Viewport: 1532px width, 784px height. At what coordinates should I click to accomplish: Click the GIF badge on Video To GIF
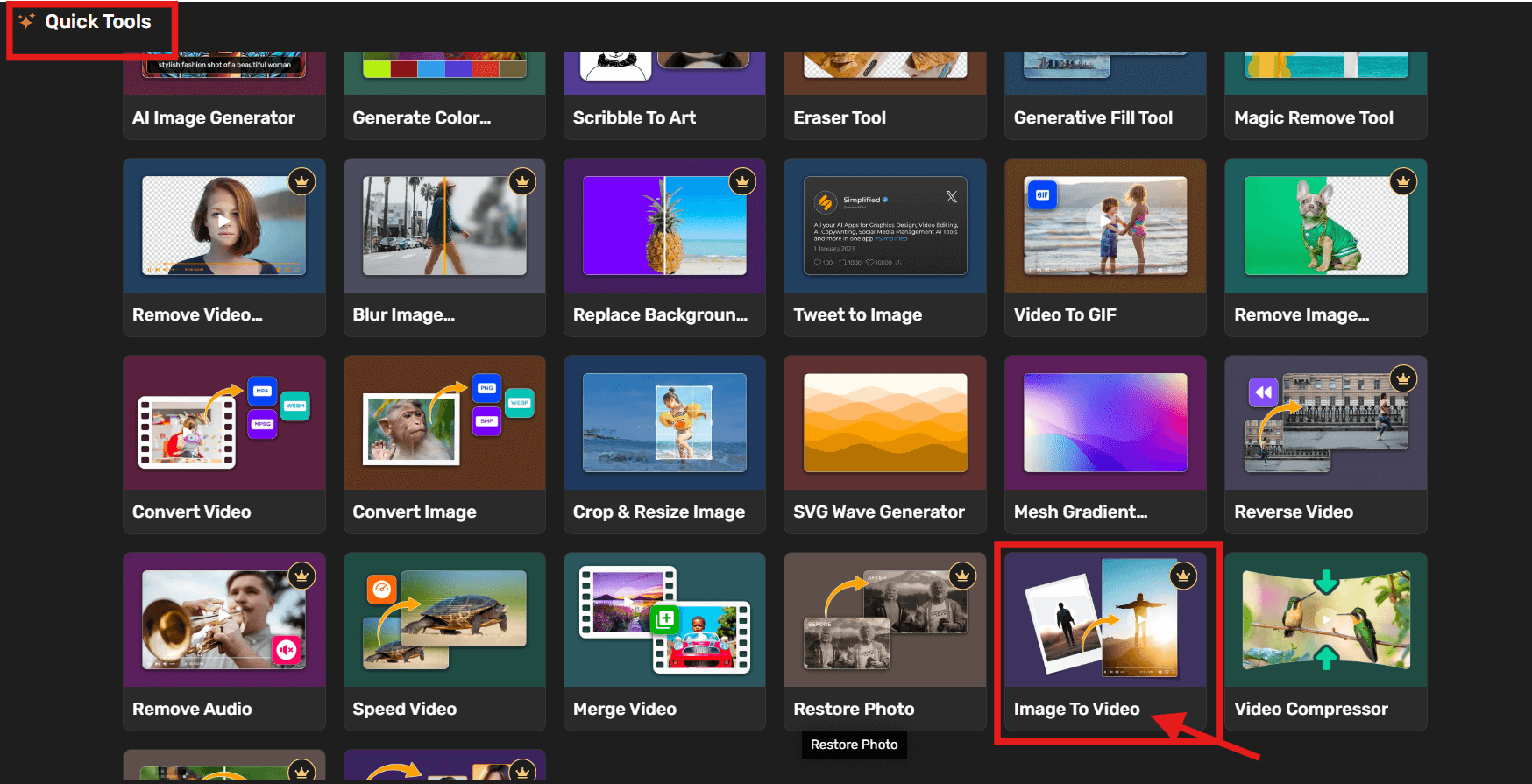[1042, 194]
